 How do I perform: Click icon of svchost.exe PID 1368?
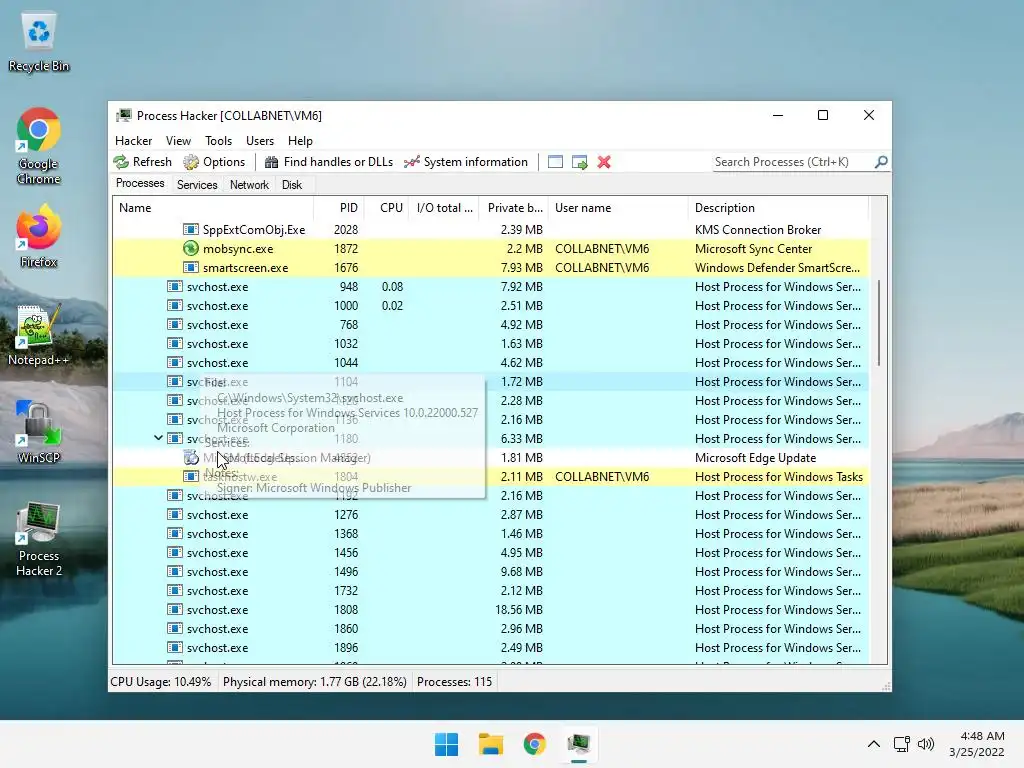tap(174, 533)
